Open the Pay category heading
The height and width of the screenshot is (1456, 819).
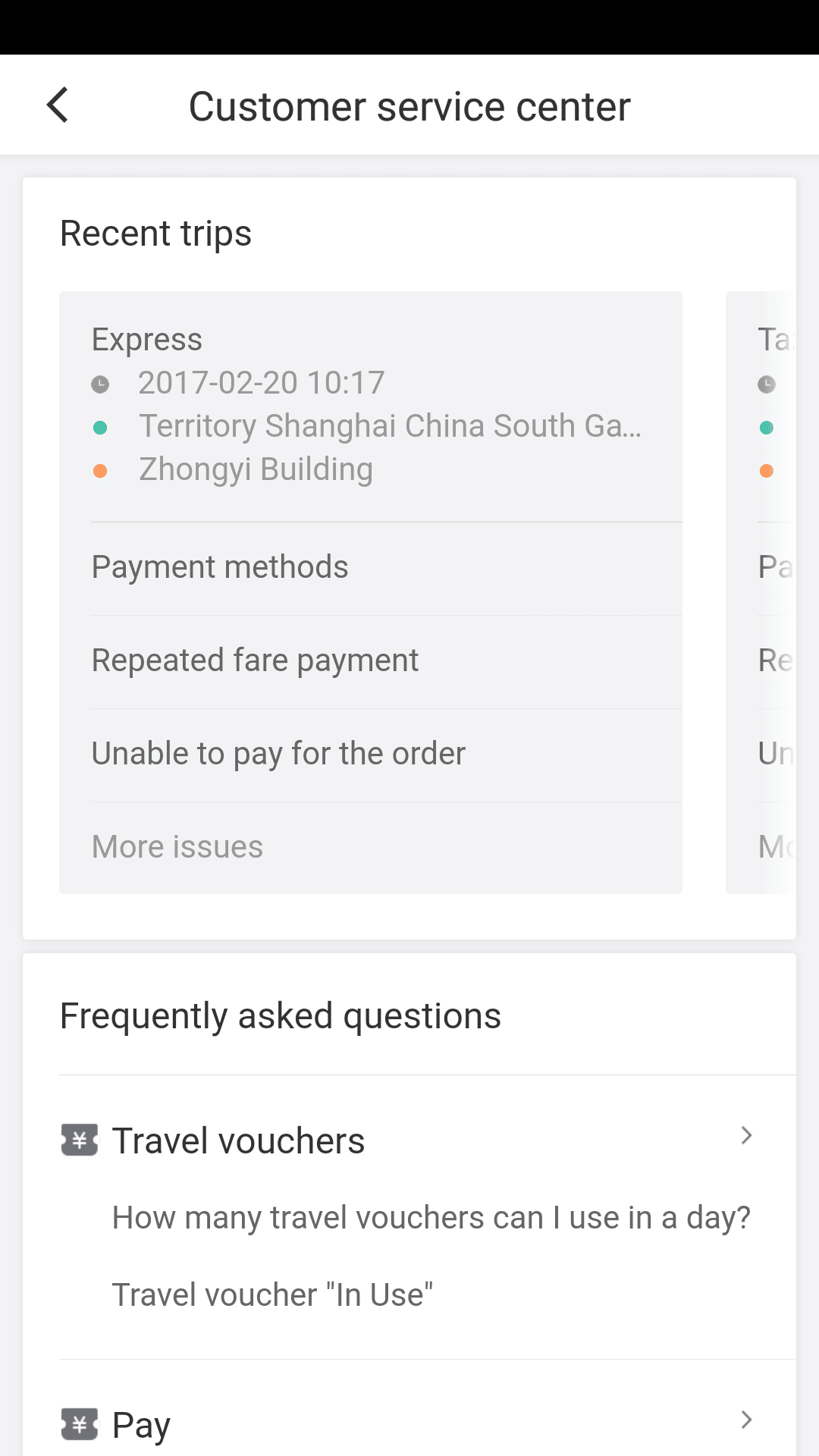point(142,1424)
